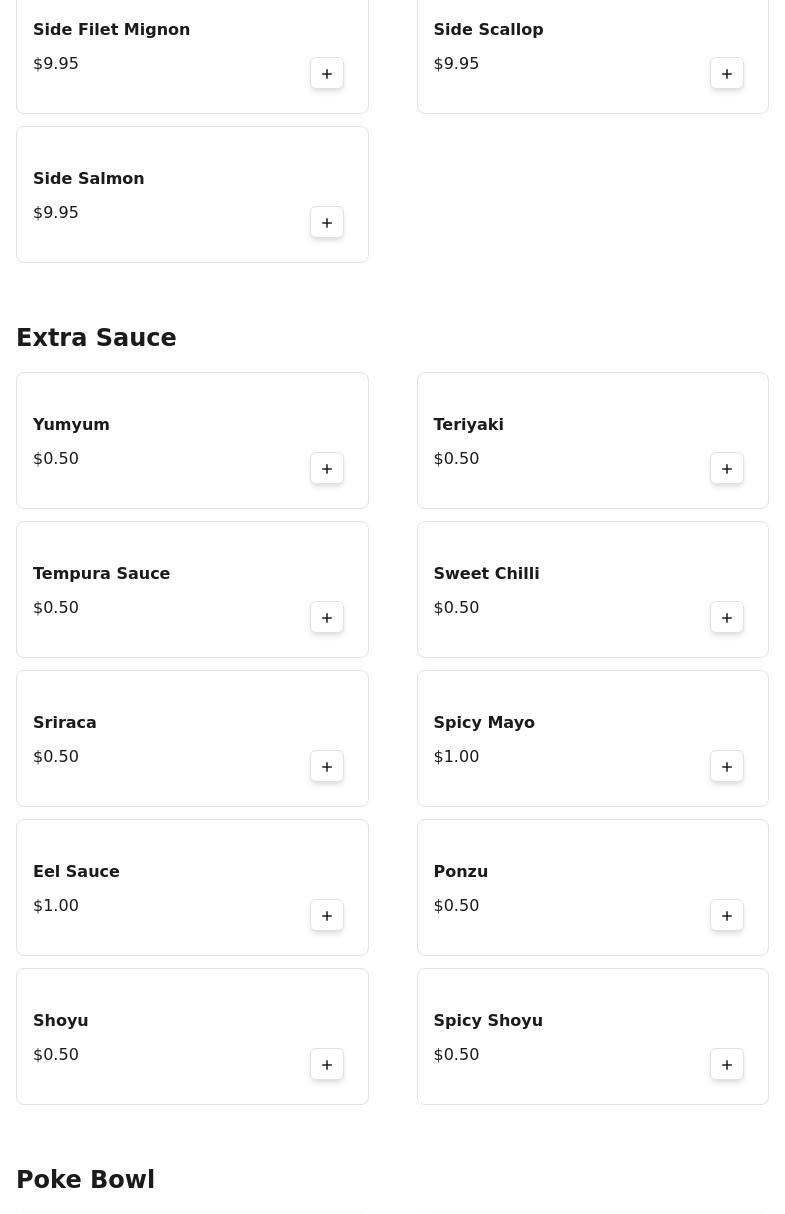Click plus button for Side Scallop
Viewport: 785px width, 1214px height.
tap(727, 73)
